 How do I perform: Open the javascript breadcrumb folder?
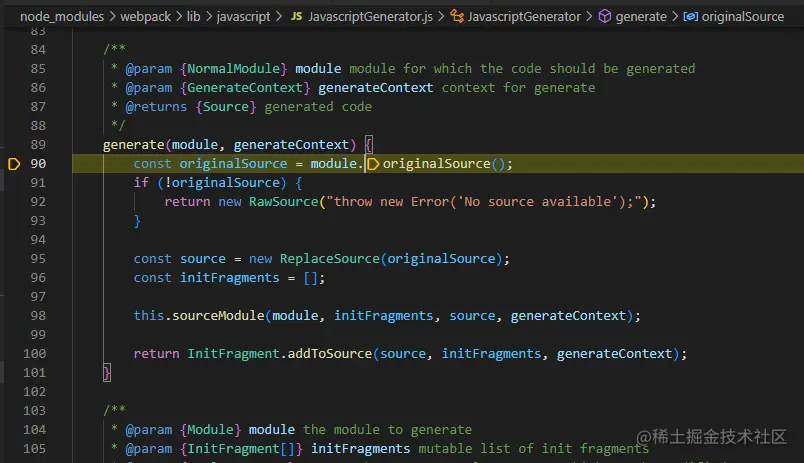(243, 16)
